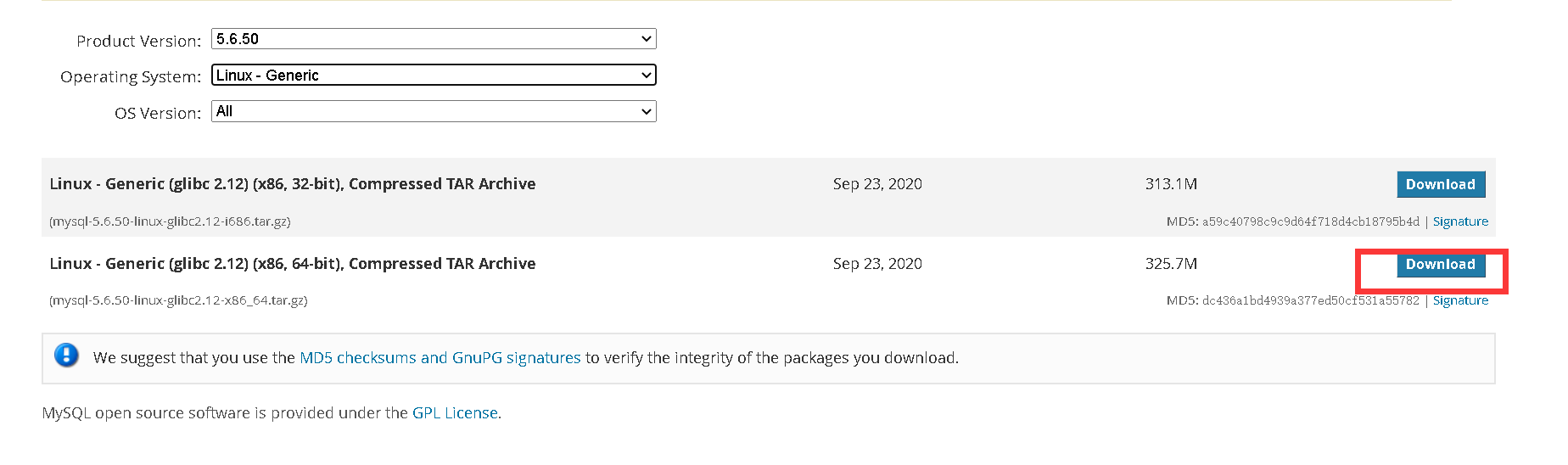Click the MD5 hash starting with dc436a1bd
The width and height of the screenshot is (1568, 465).
[x=1309, y=300]
